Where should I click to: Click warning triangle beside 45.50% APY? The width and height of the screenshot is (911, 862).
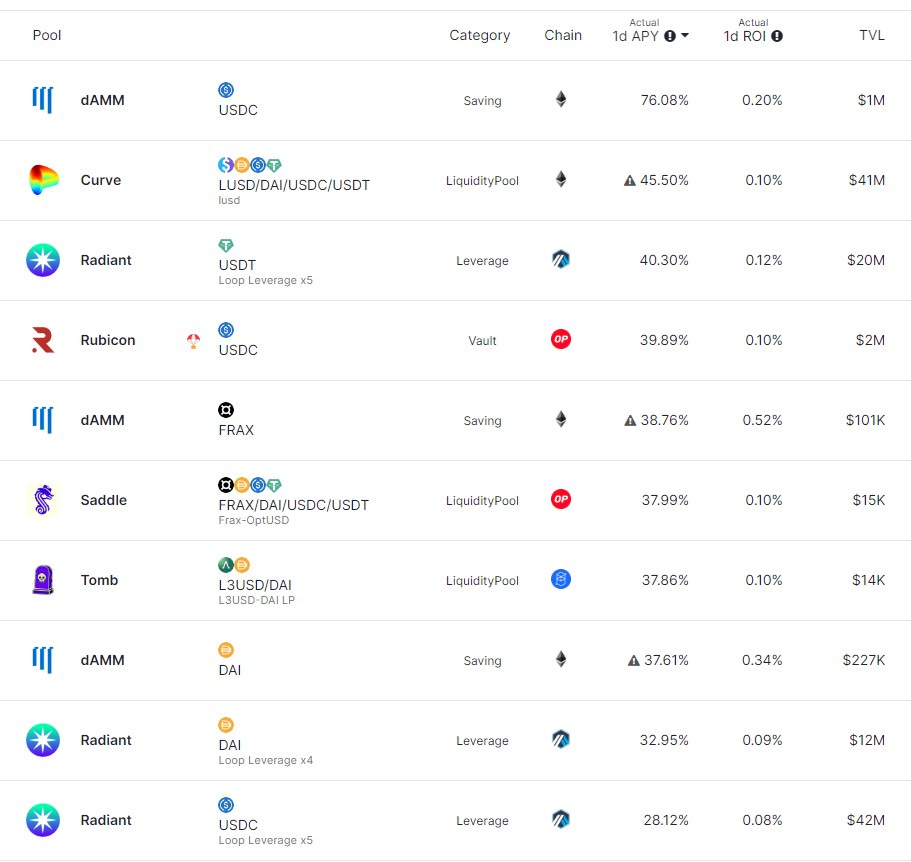pyautogui.click(x=630, y=181)
